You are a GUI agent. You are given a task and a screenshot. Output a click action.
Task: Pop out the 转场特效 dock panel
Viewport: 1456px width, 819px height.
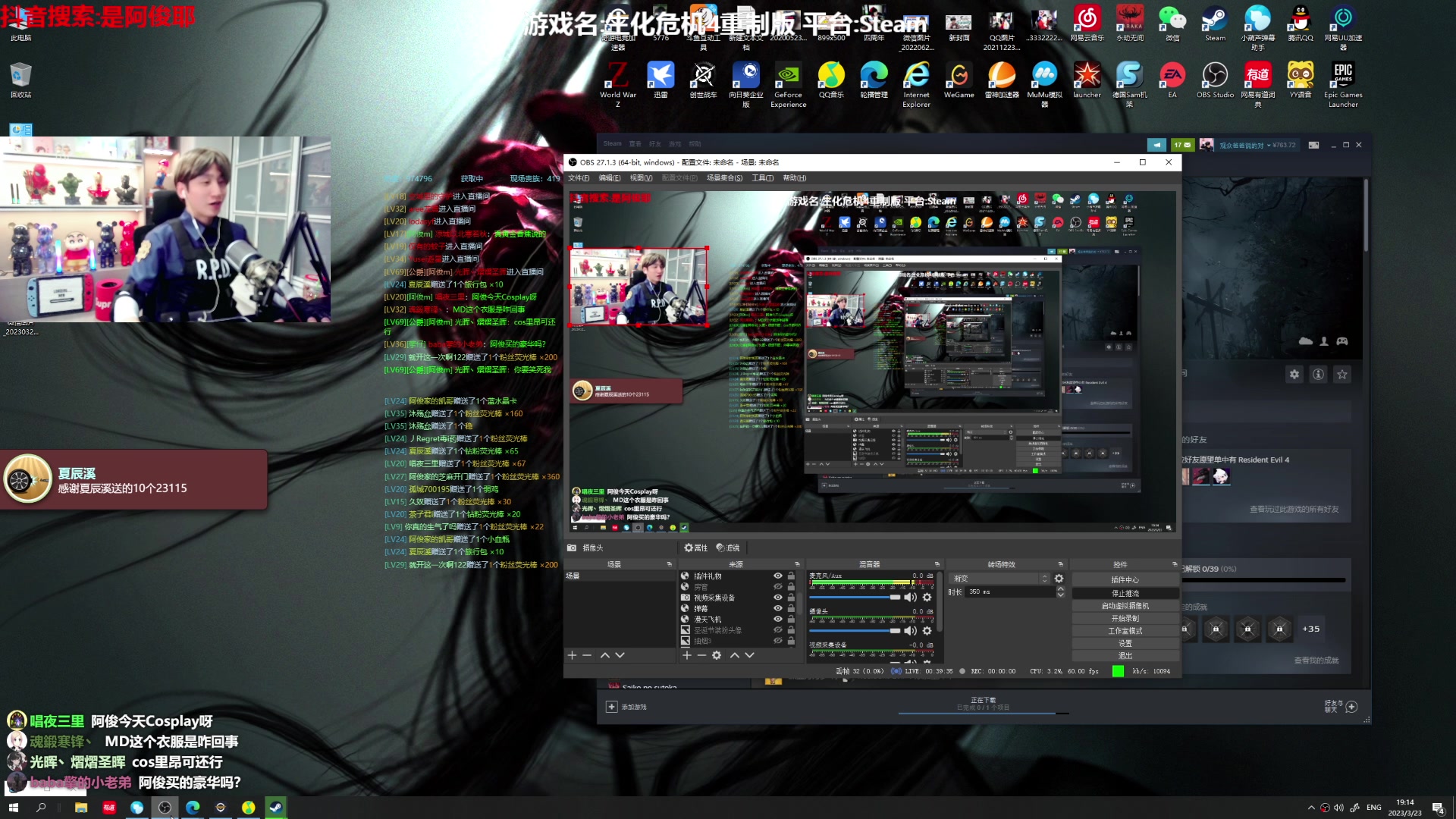(x=1061, y=564)
